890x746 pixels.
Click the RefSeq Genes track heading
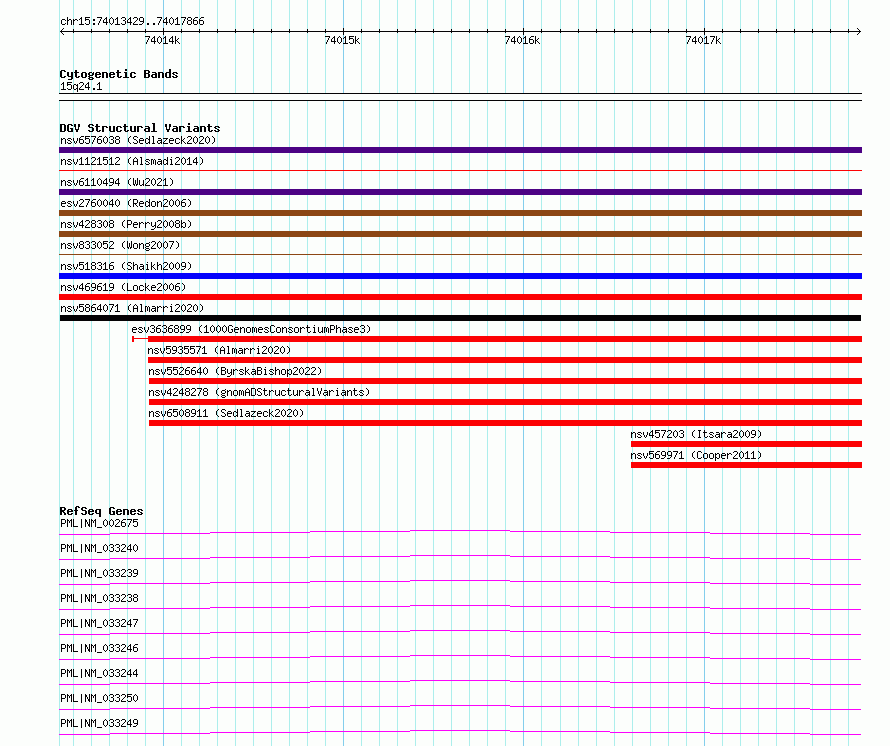tap(101, 511)
